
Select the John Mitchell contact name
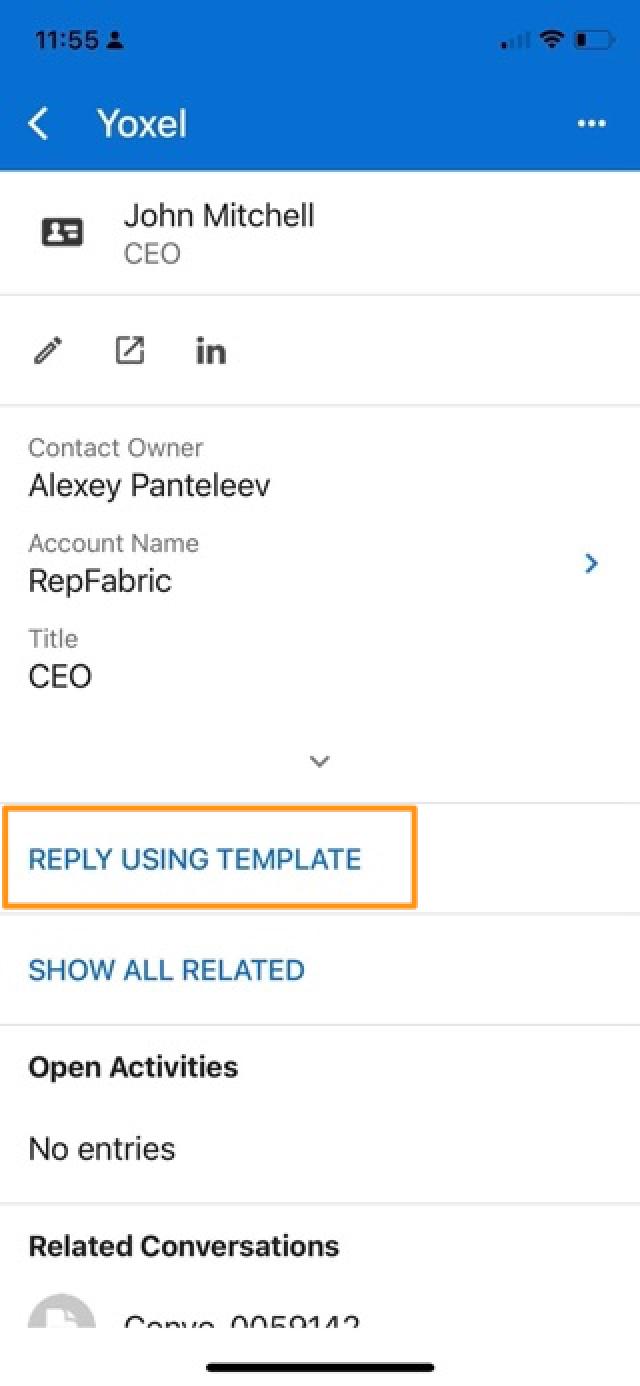tap(219, 215)
